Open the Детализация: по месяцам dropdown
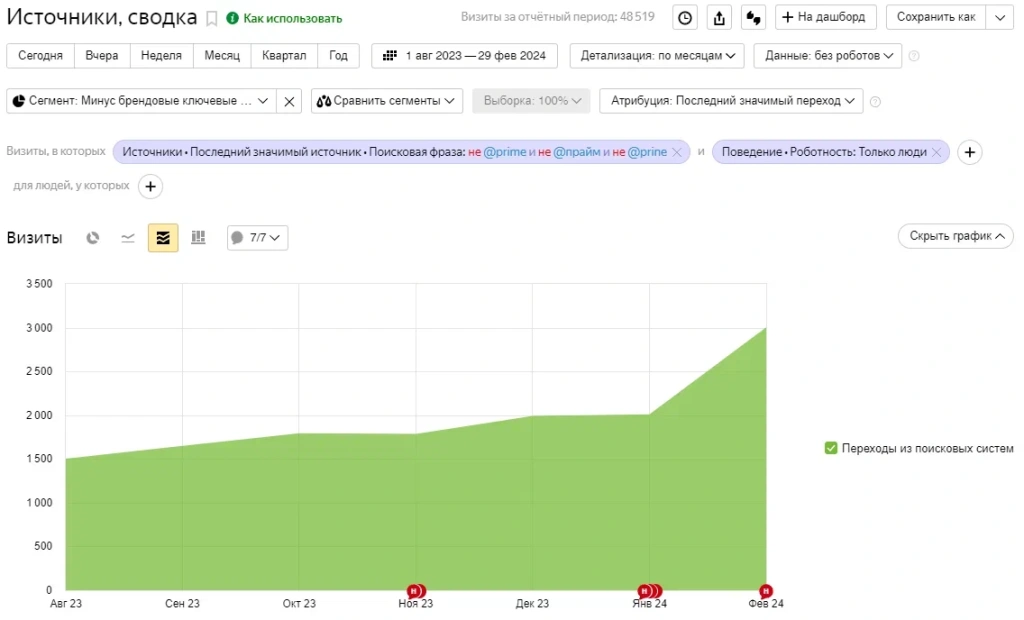 point(656,56)
